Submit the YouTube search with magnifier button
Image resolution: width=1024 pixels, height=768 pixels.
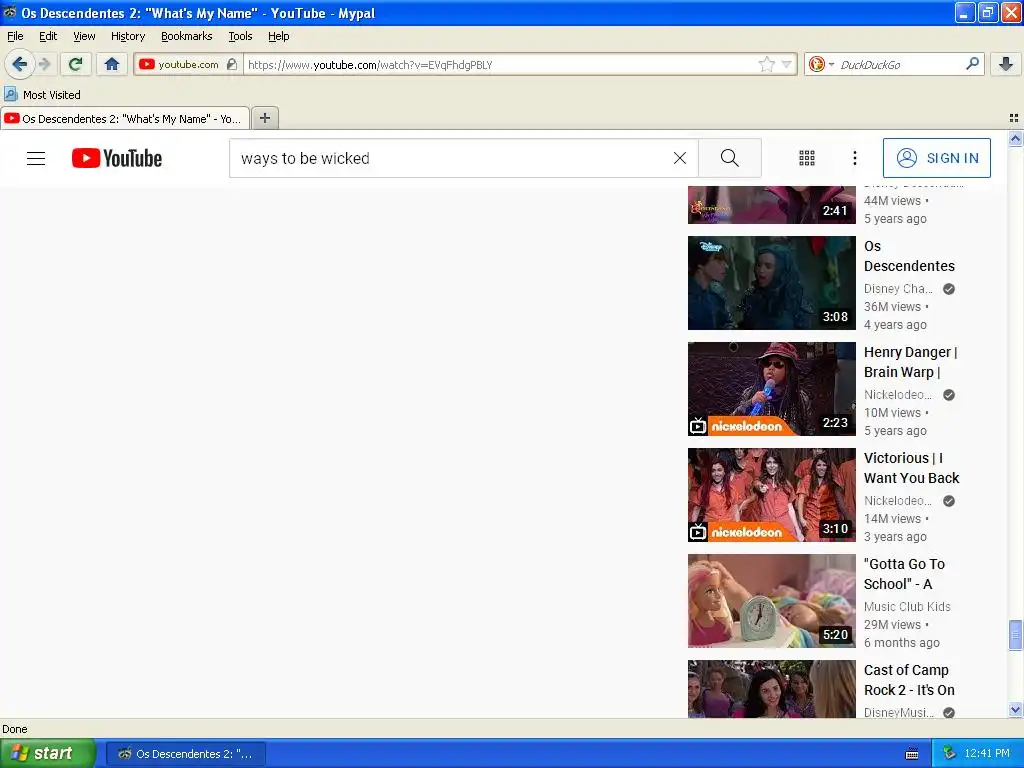tap(729, 158)
